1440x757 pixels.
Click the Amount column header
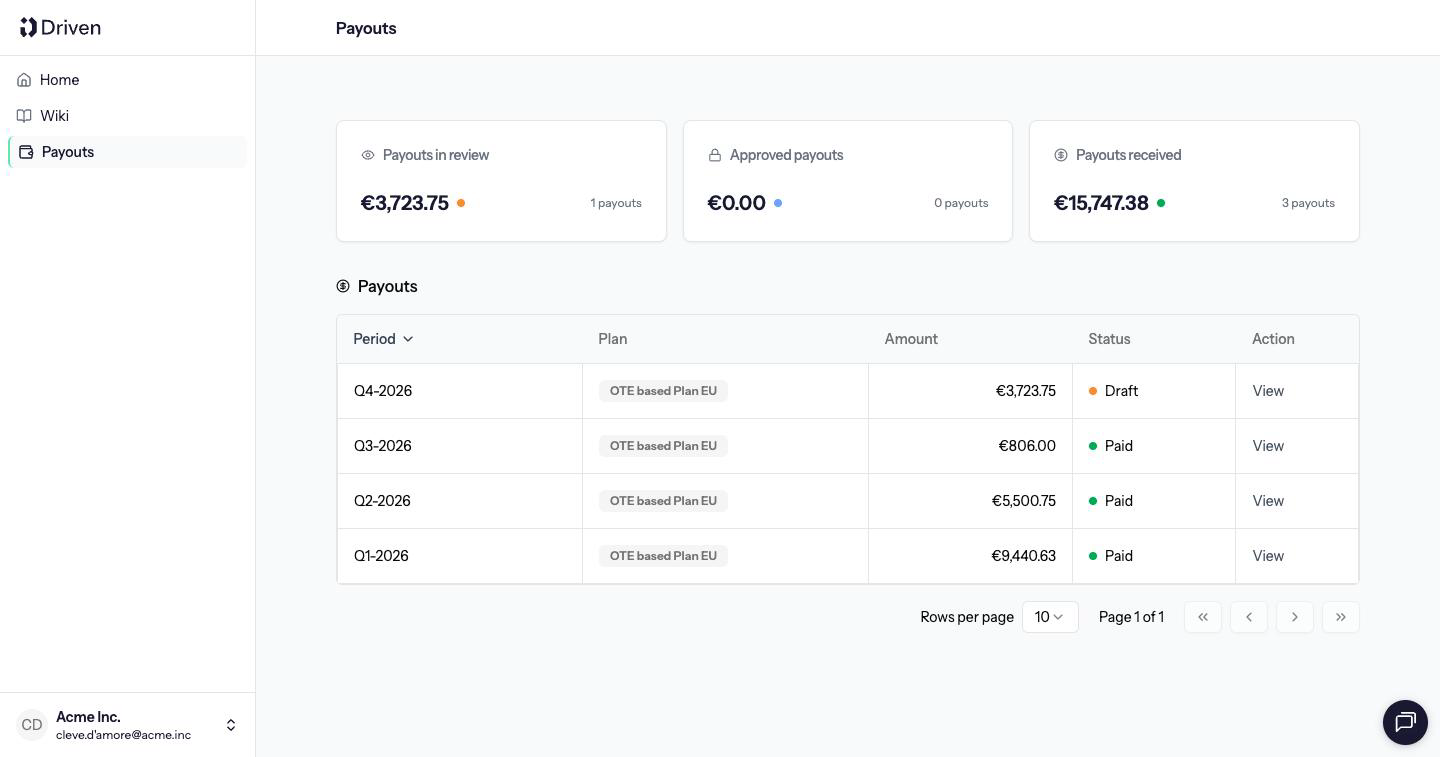[x=911, y=339]
